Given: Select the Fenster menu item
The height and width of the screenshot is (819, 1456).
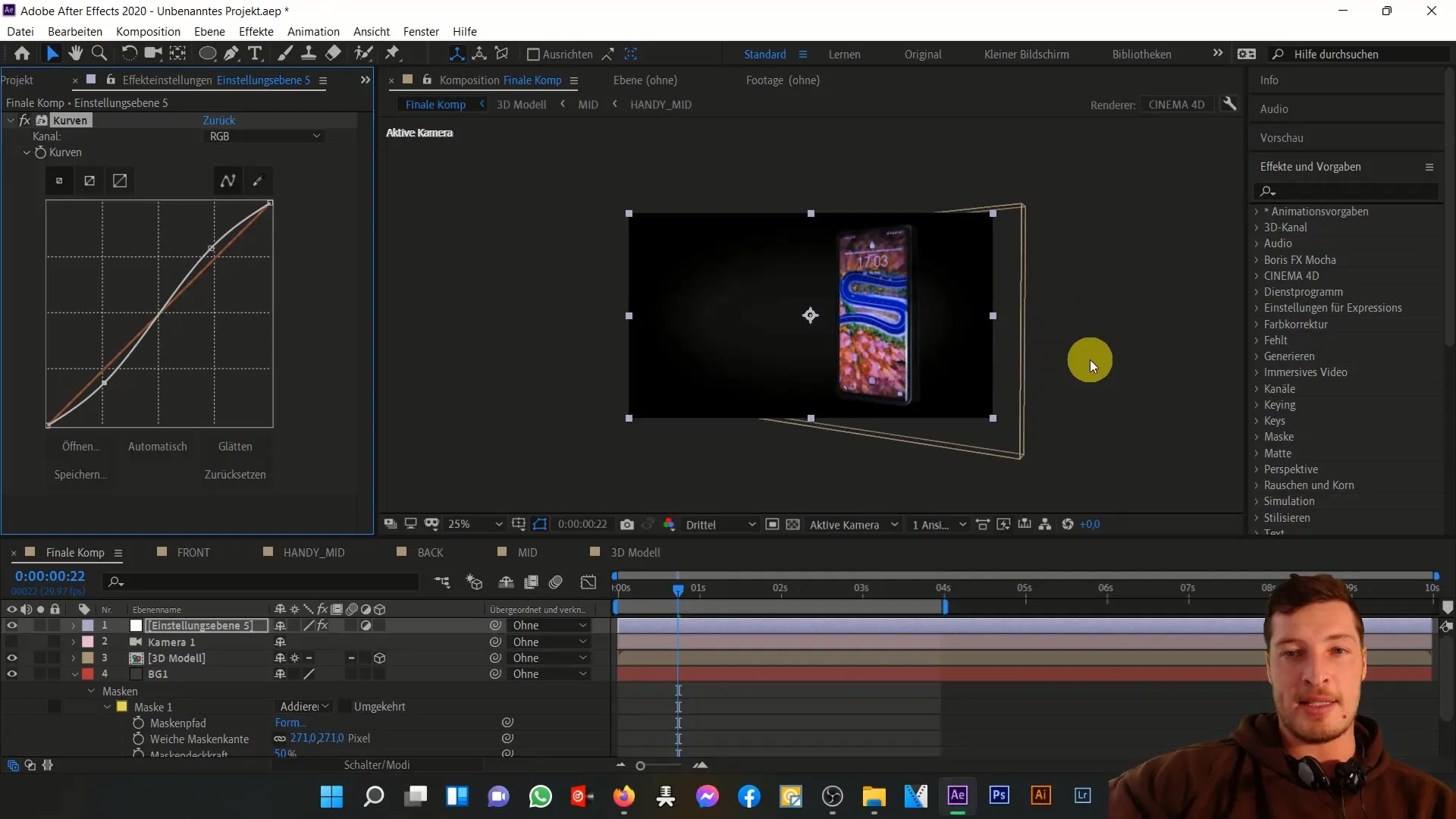Looking at the screenshot, I should tap(421, 31).
